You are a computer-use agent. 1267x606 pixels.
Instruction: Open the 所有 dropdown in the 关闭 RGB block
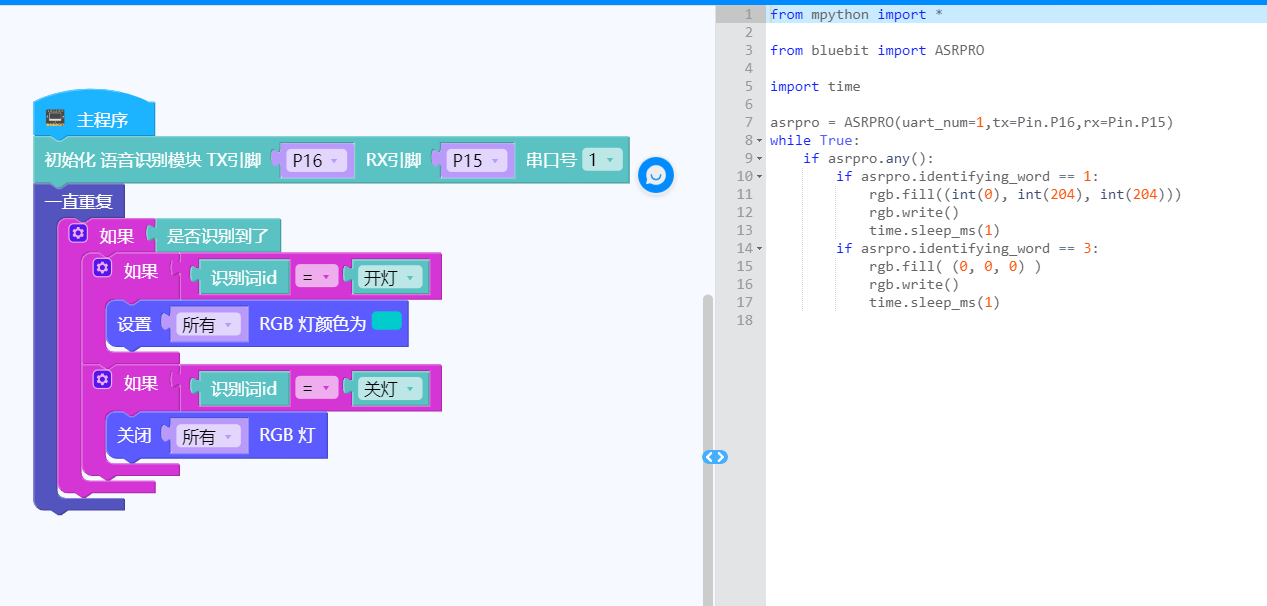point(208,437)
